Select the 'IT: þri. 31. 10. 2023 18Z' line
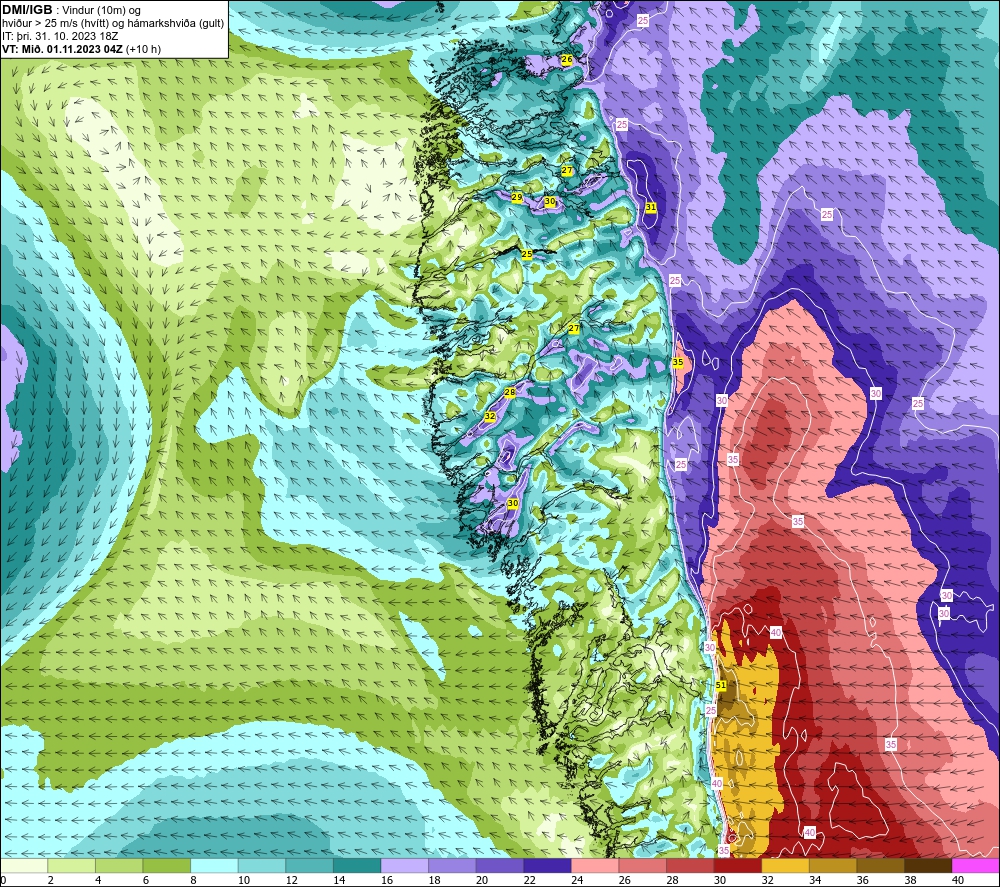The image size is (1000, 887). 60,36
